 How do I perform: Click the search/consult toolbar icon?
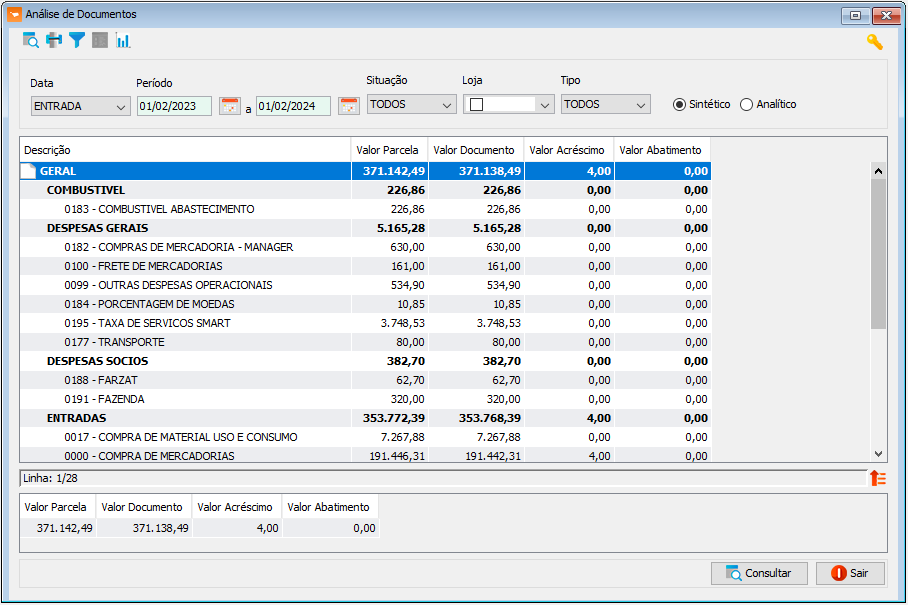click(x=31, y=41)
